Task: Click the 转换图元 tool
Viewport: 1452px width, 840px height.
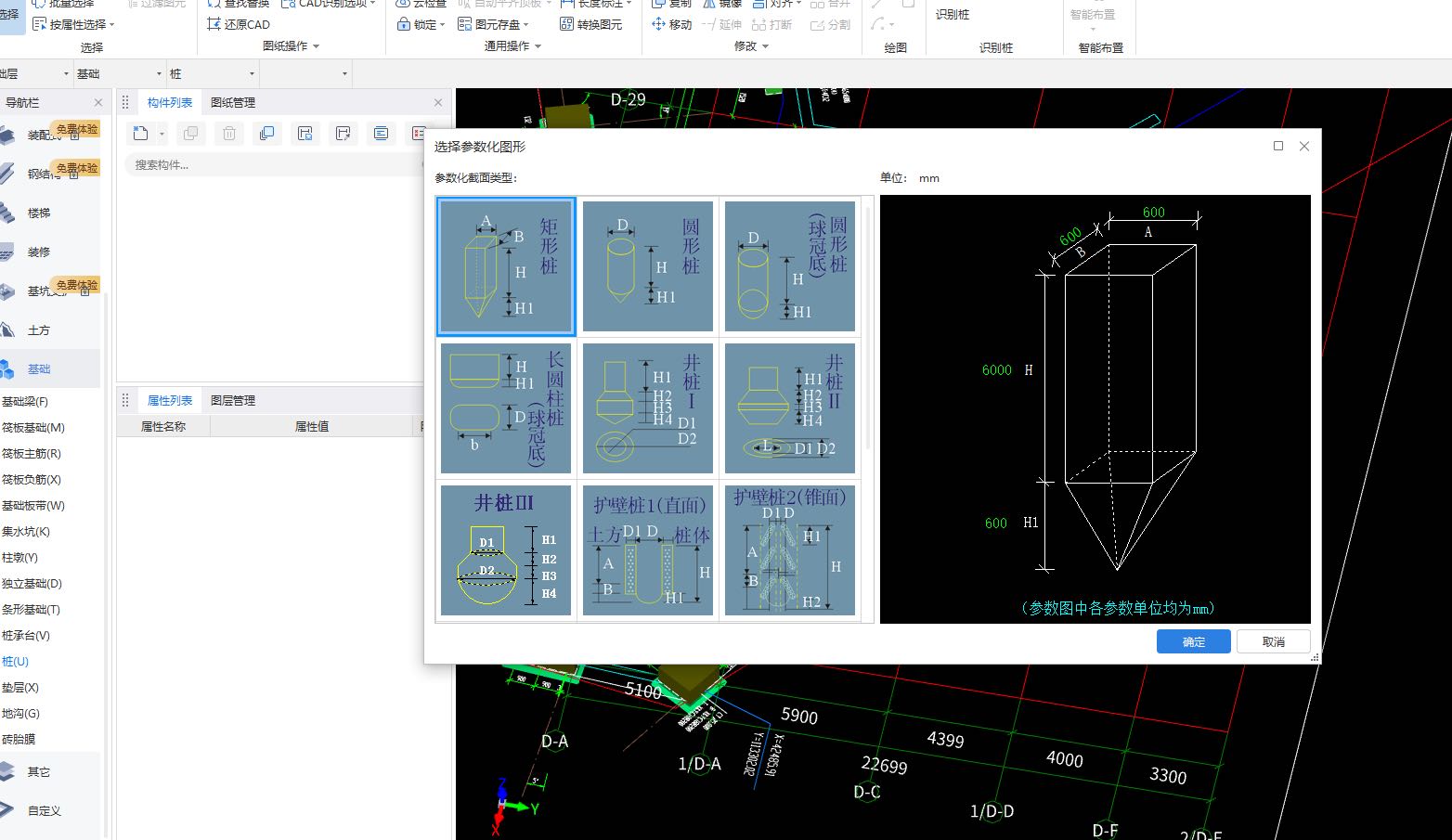Action: point(590,24)
